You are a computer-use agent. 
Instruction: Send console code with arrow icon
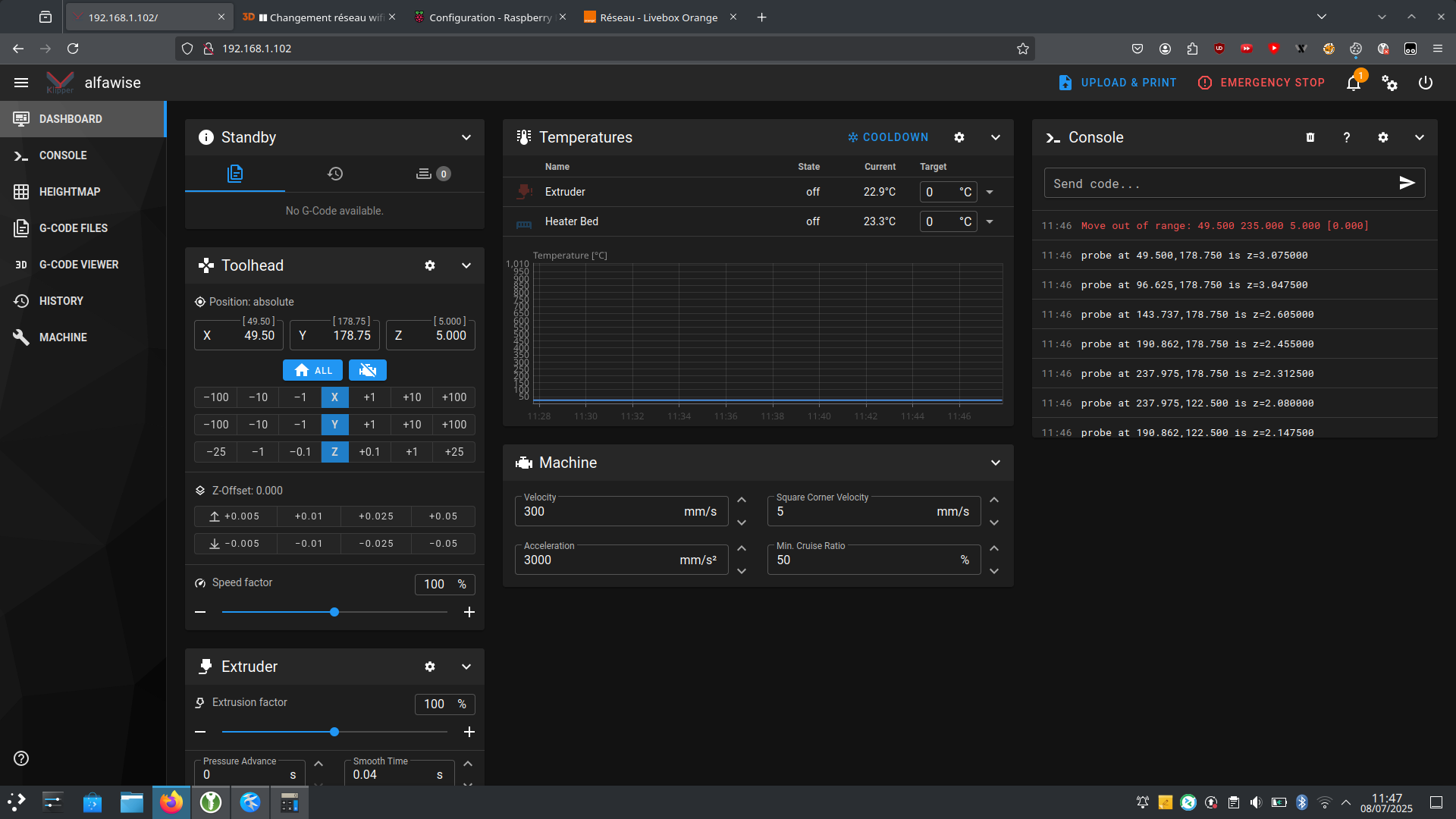pyautogui.click(x=1407, y=183)
